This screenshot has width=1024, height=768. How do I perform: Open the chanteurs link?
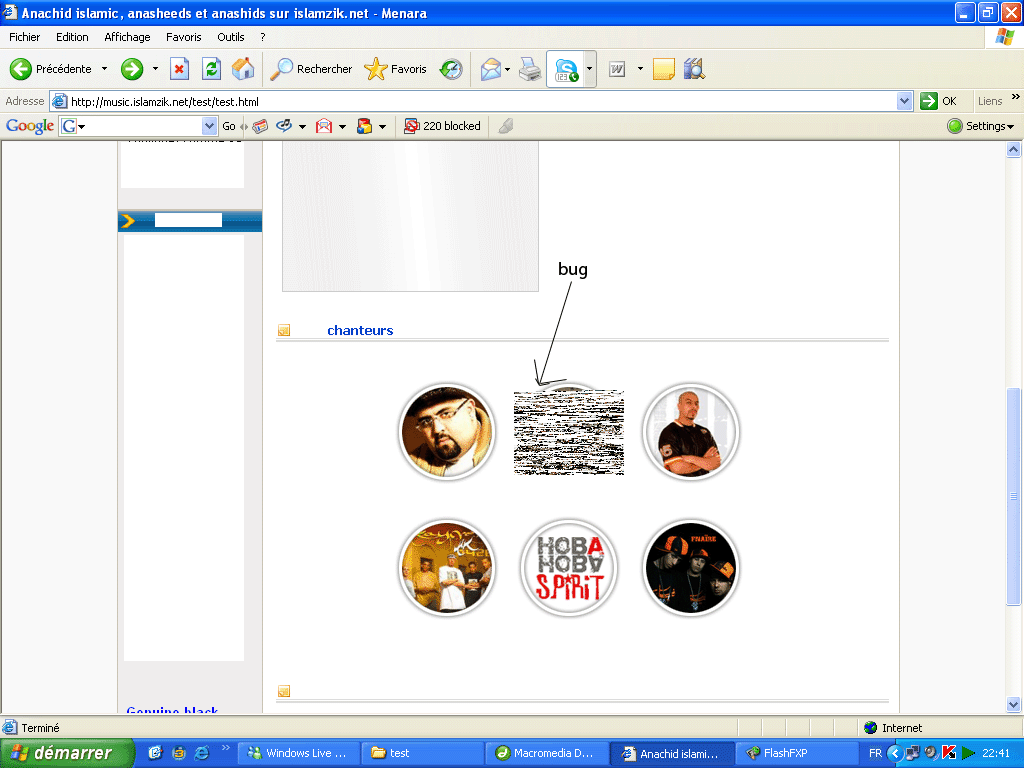tap(360, 330)
